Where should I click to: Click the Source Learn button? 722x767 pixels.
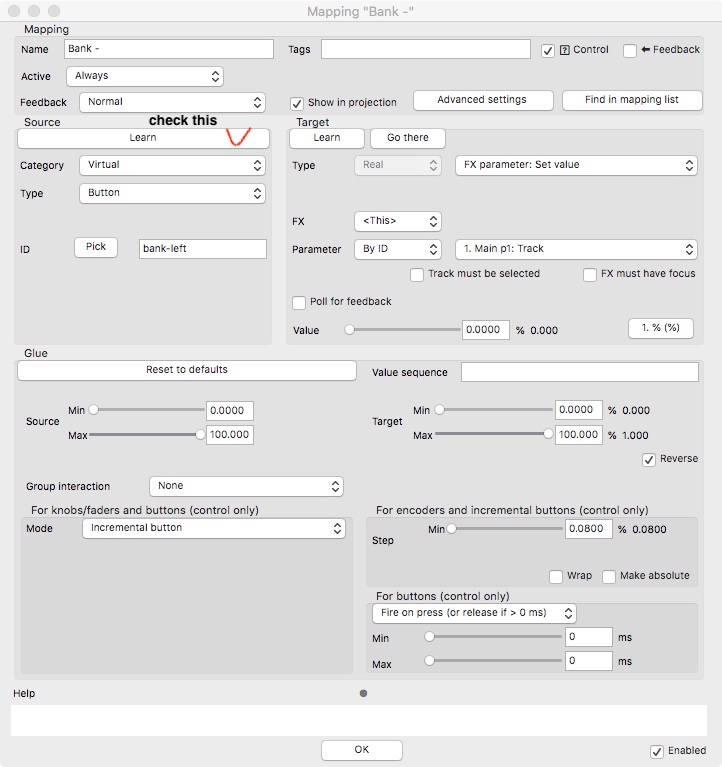coord(143,138)
